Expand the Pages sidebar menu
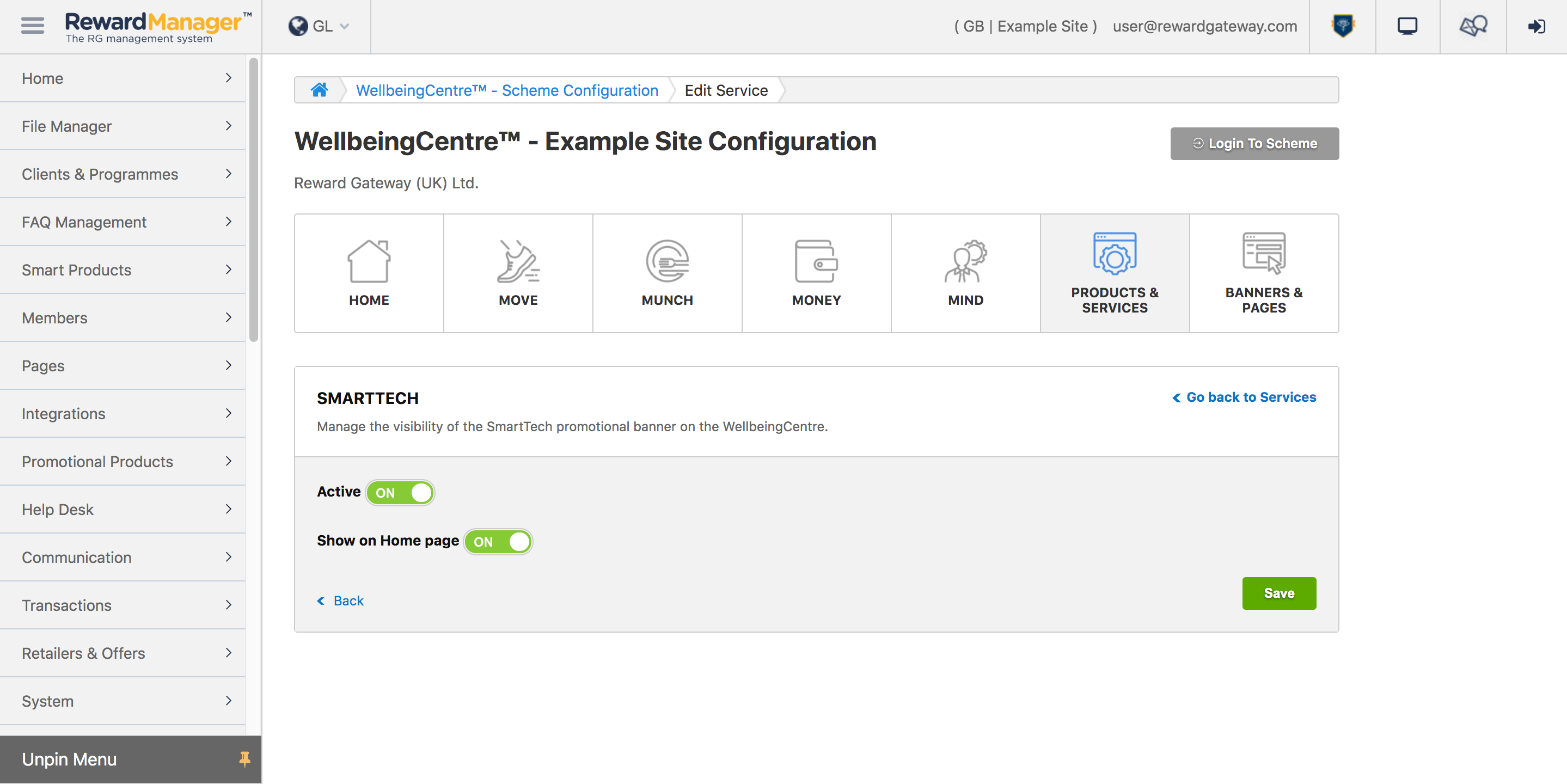The image size is (1567, 784). coord(123,365)
